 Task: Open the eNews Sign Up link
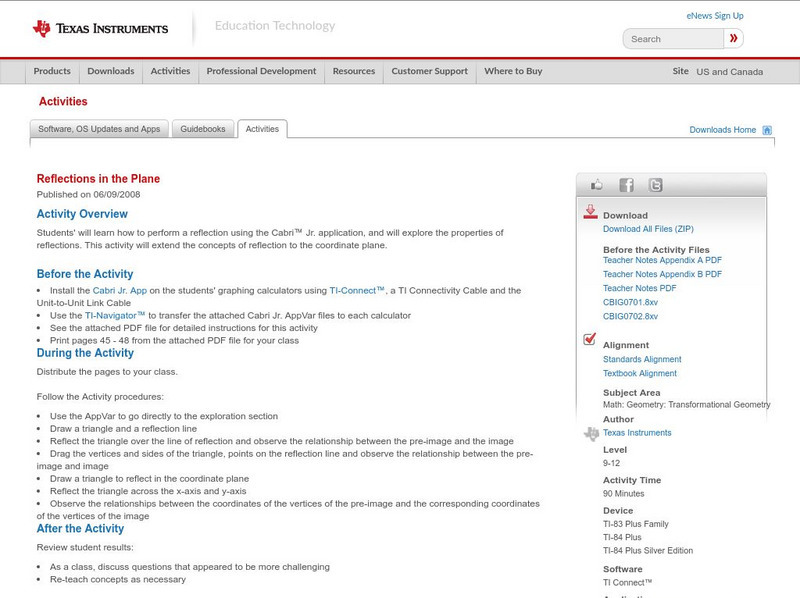click(x=715, y=16)
